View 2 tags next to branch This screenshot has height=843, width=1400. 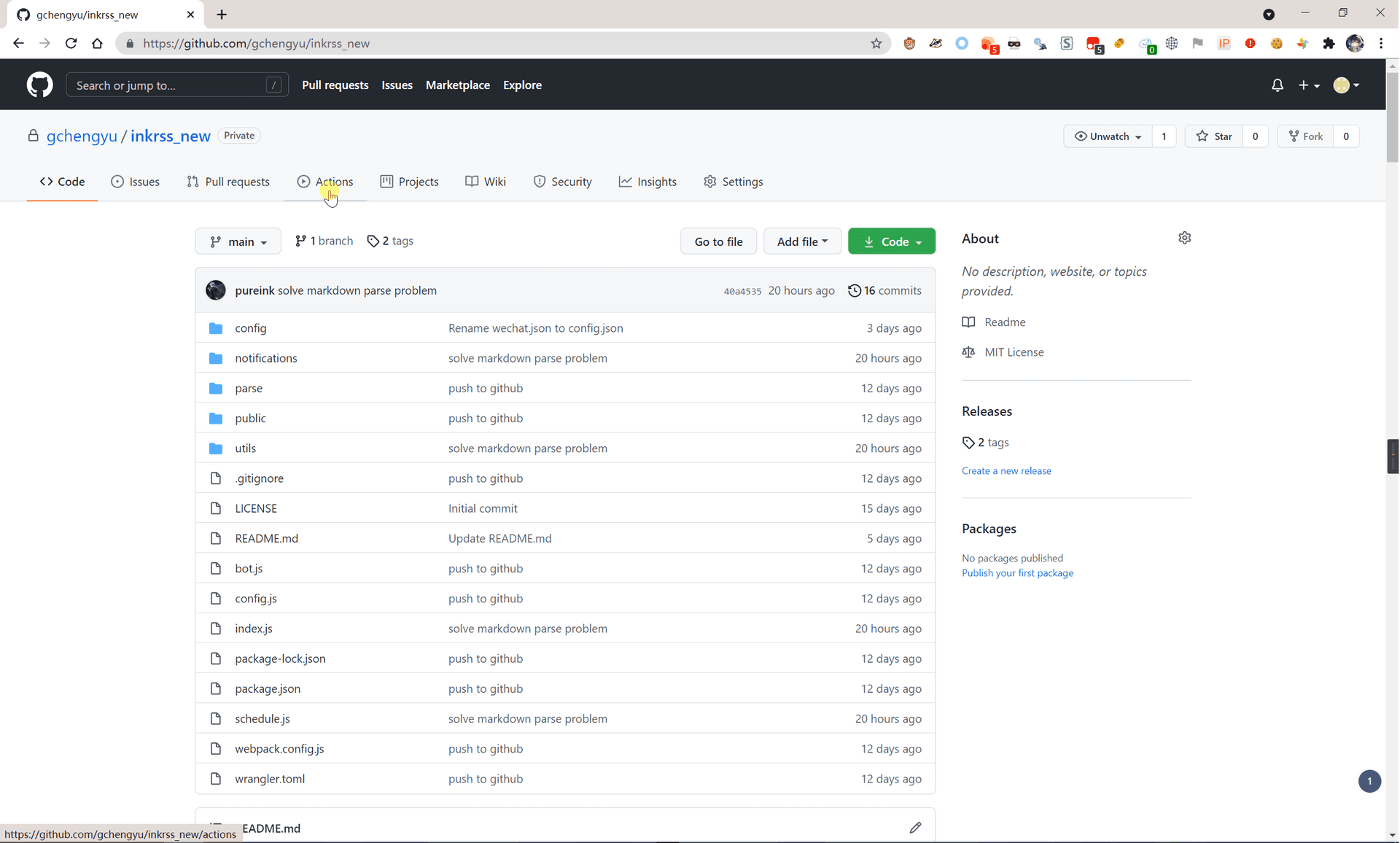point(390,241)
